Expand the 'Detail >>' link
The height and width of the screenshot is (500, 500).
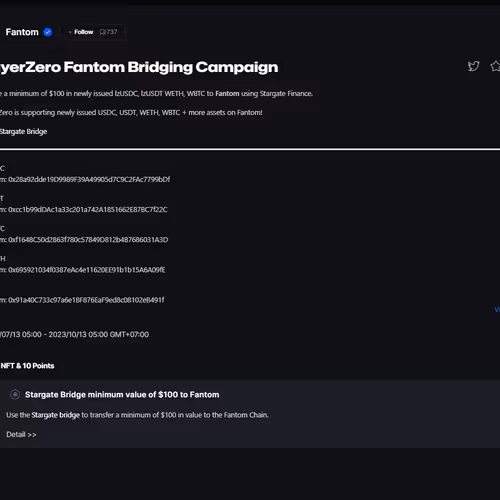click(x=21, y=434)
